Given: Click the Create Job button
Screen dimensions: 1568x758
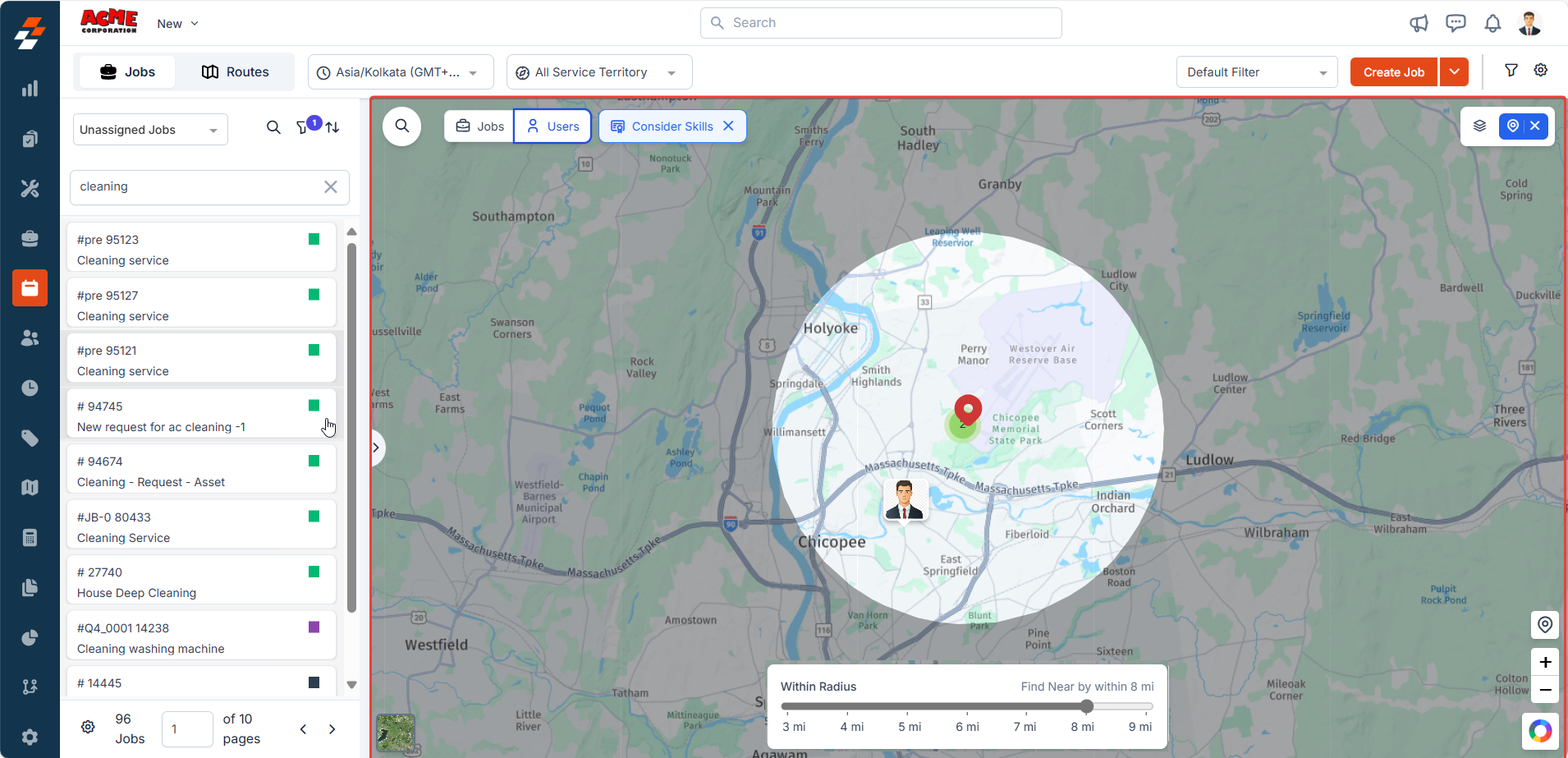Looking at the screenshot, I should pyautogui.click(x=1393, y=72).
